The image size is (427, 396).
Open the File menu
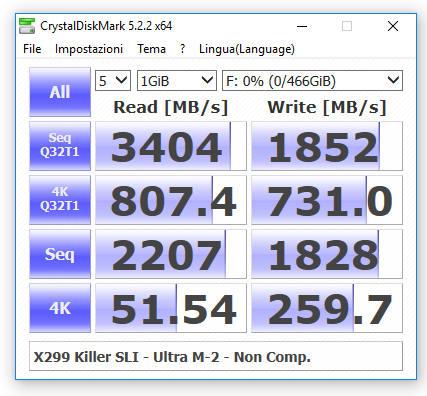(32, 49)
